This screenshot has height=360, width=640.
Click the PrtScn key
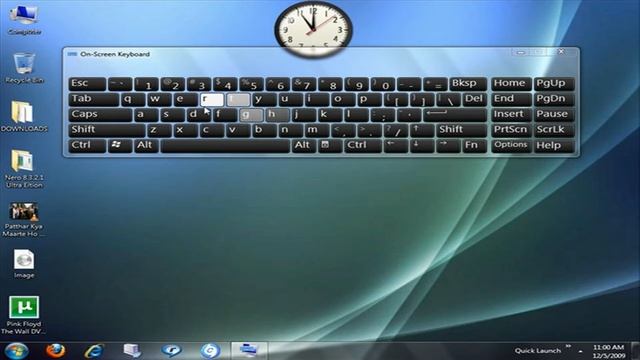(x=511, y=130)
